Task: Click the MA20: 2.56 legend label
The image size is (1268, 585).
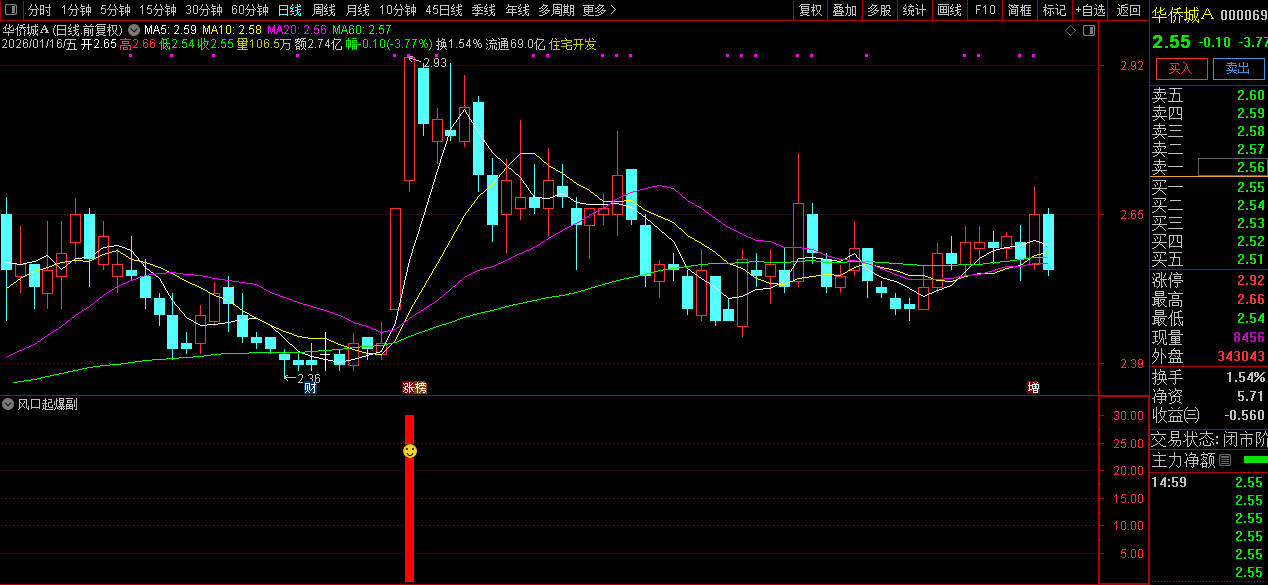Action: [297, 30]
